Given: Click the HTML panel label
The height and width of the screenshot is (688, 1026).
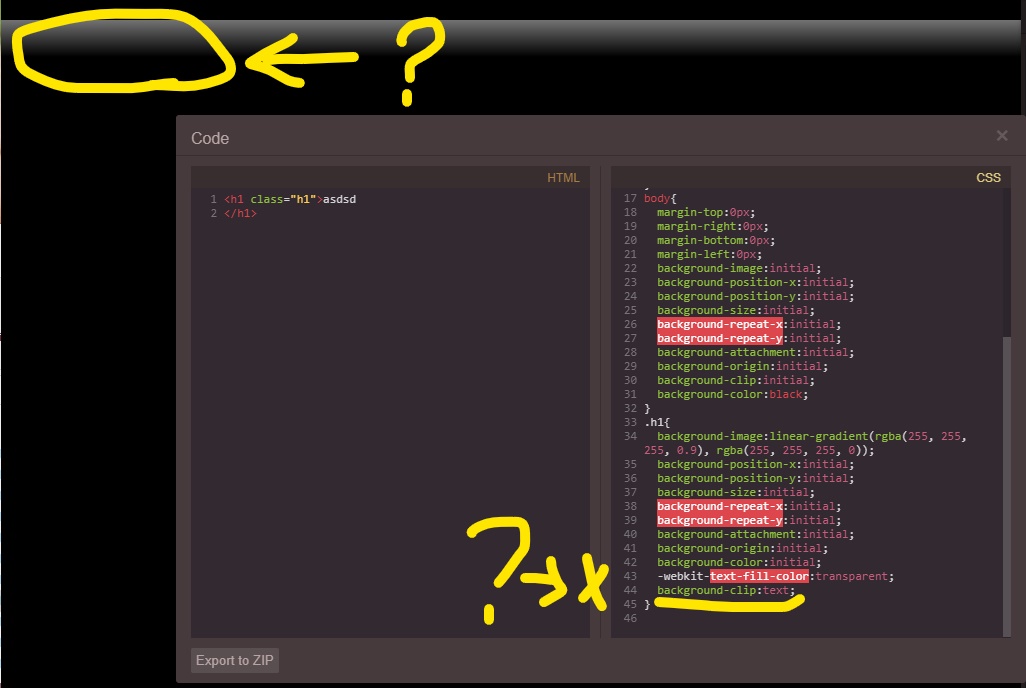Looking at the screenshot, I should pos(563,177).
